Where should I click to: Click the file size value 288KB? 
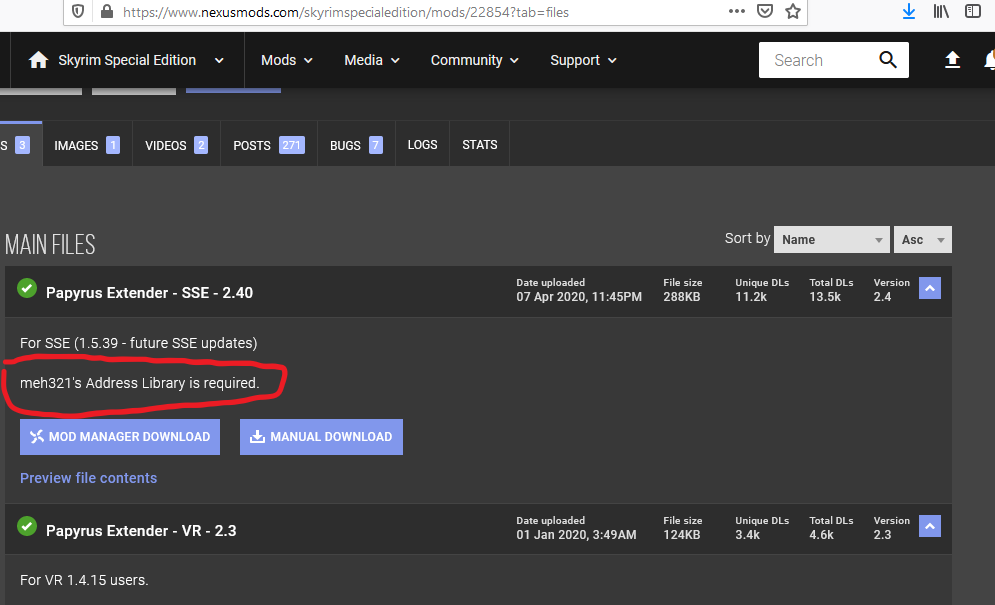pyautogui.click(x=682, y=296)
